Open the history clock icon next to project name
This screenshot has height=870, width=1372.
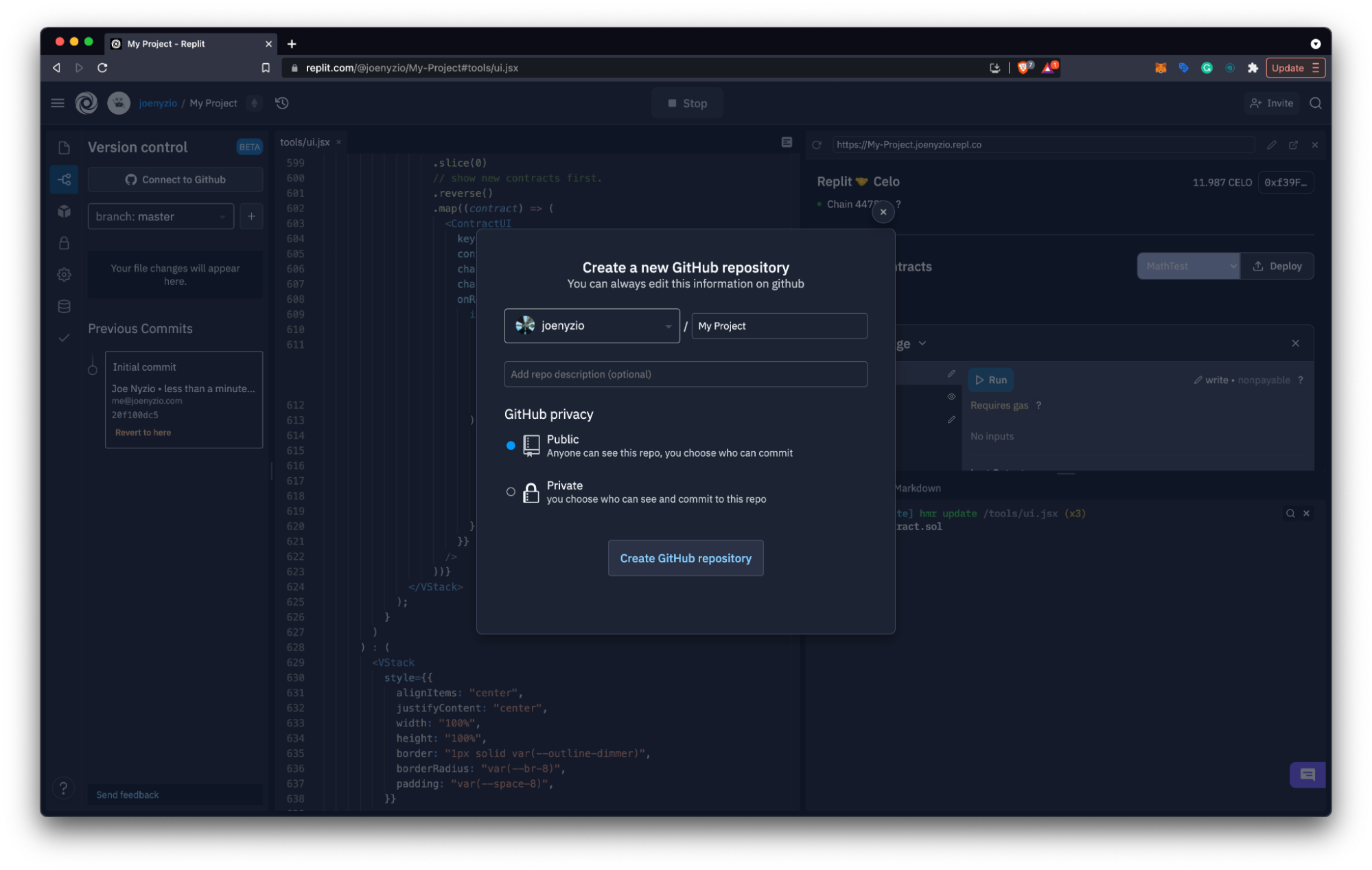click(281, 103)
